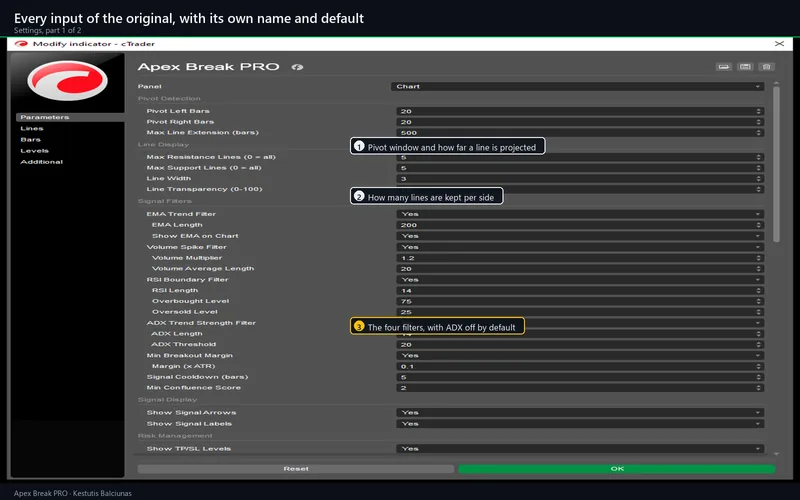
Task: Click the Pivot Detection section heading
Action: tap(169, 99)
